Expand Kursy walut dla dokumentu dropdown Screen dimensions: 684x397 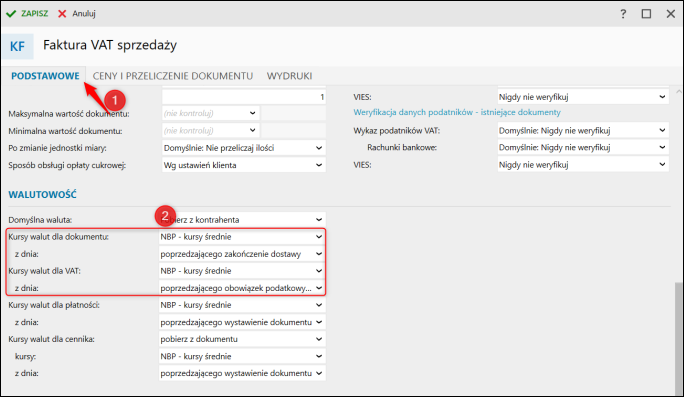click(x=243, y=236)
